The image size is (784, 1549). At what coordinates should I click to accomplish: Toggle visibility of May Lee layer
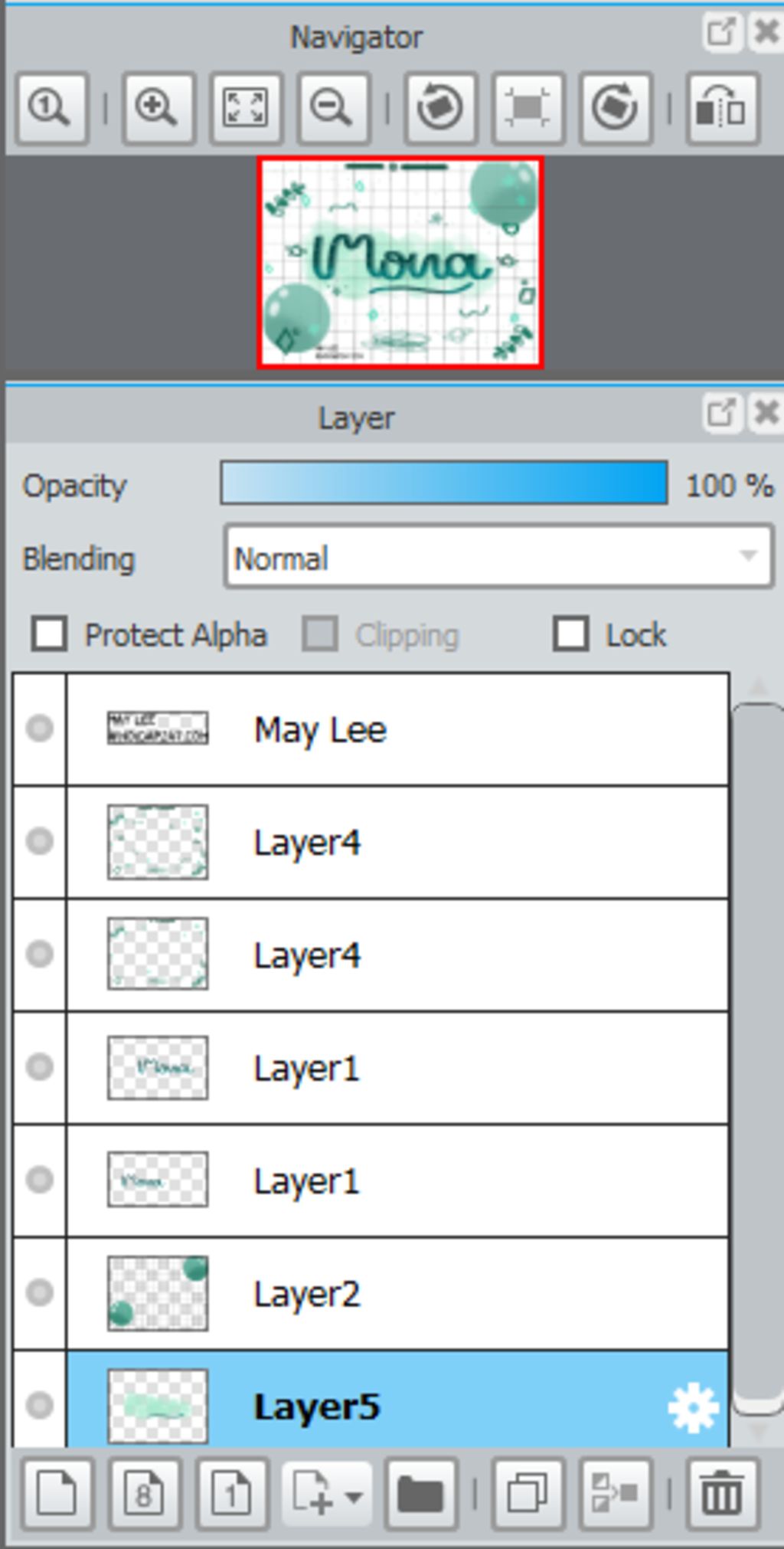[40, 729]
